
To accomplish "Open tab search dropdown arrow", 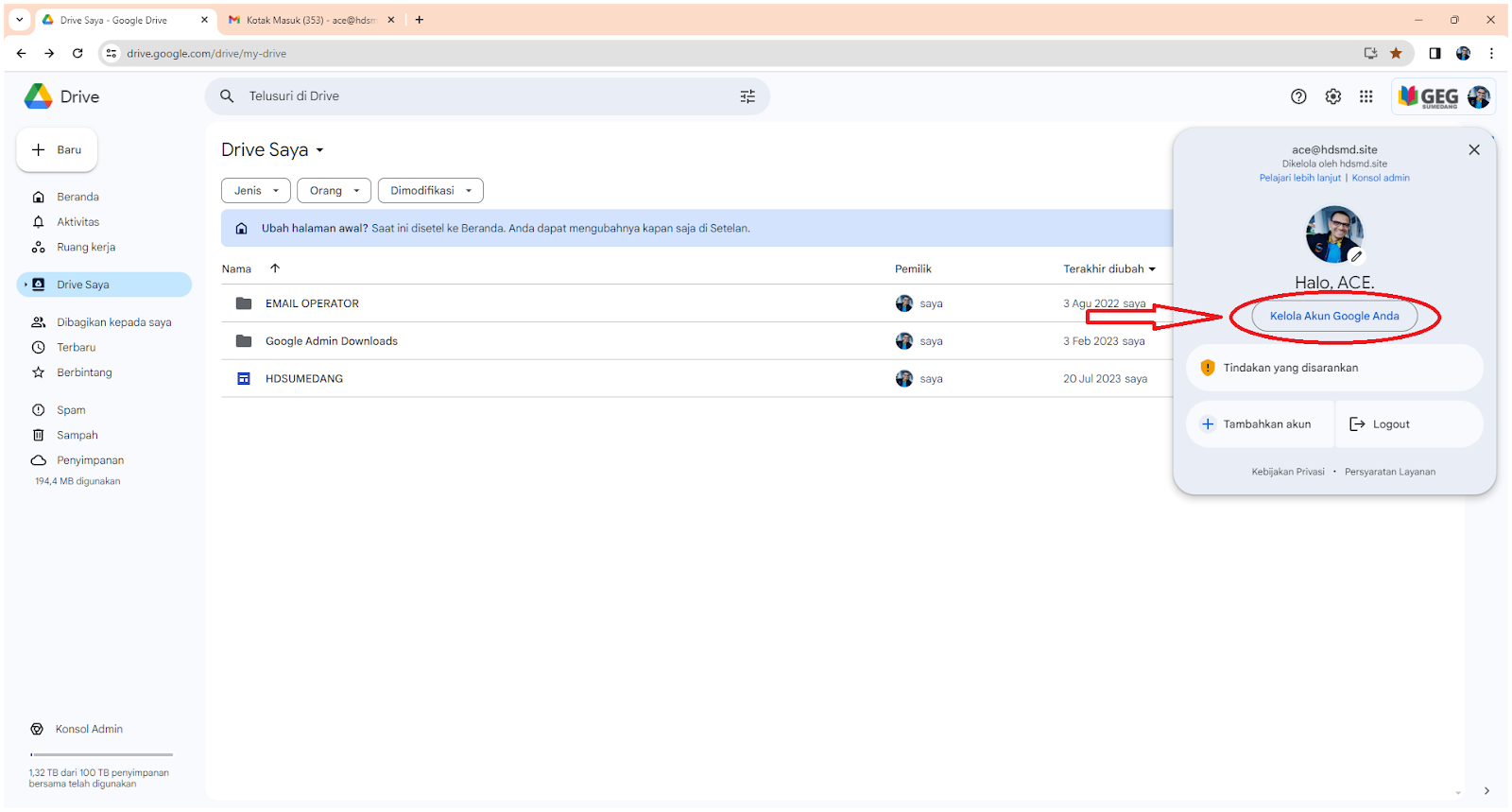I will tap(19, 20).
